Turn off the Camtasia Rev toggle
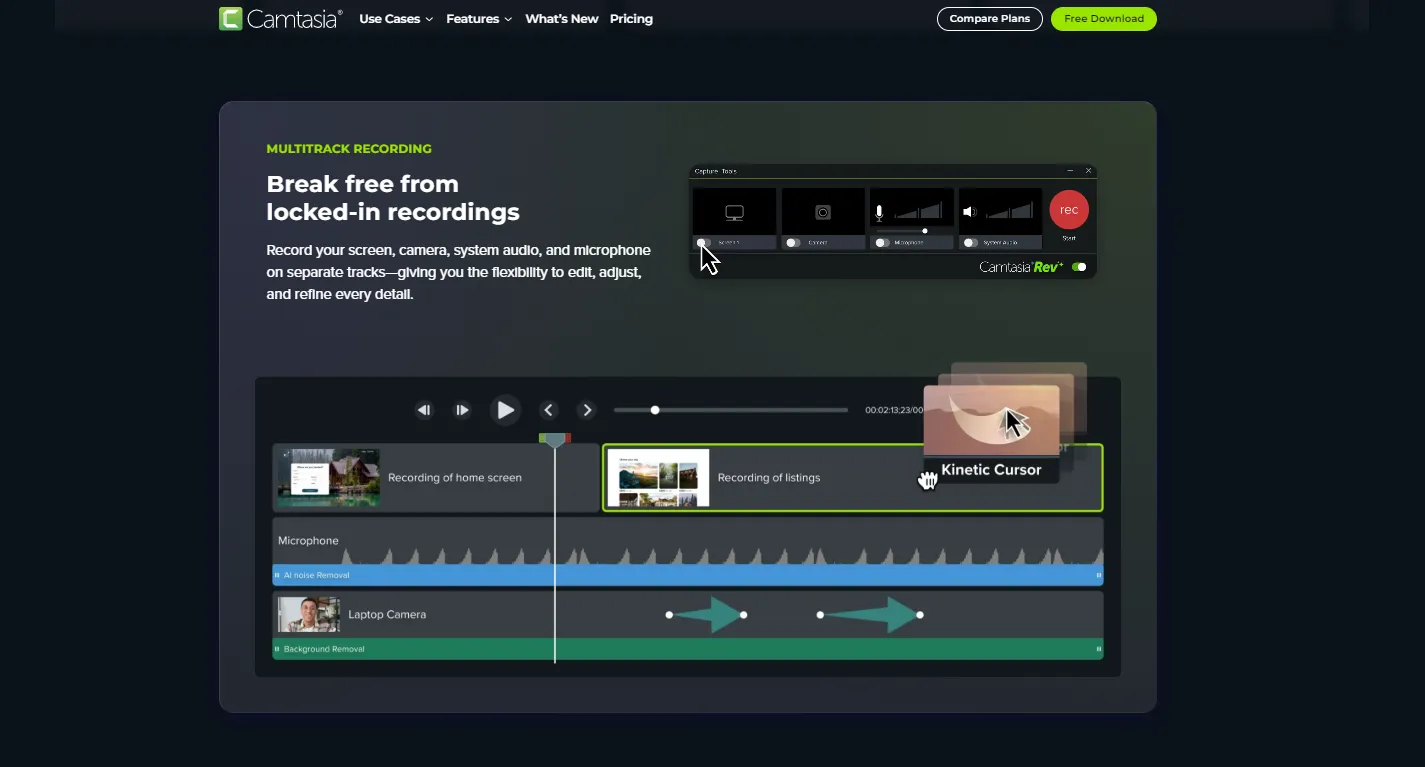This screenshot has height=767, width=1425. [x=1079, y=267]
